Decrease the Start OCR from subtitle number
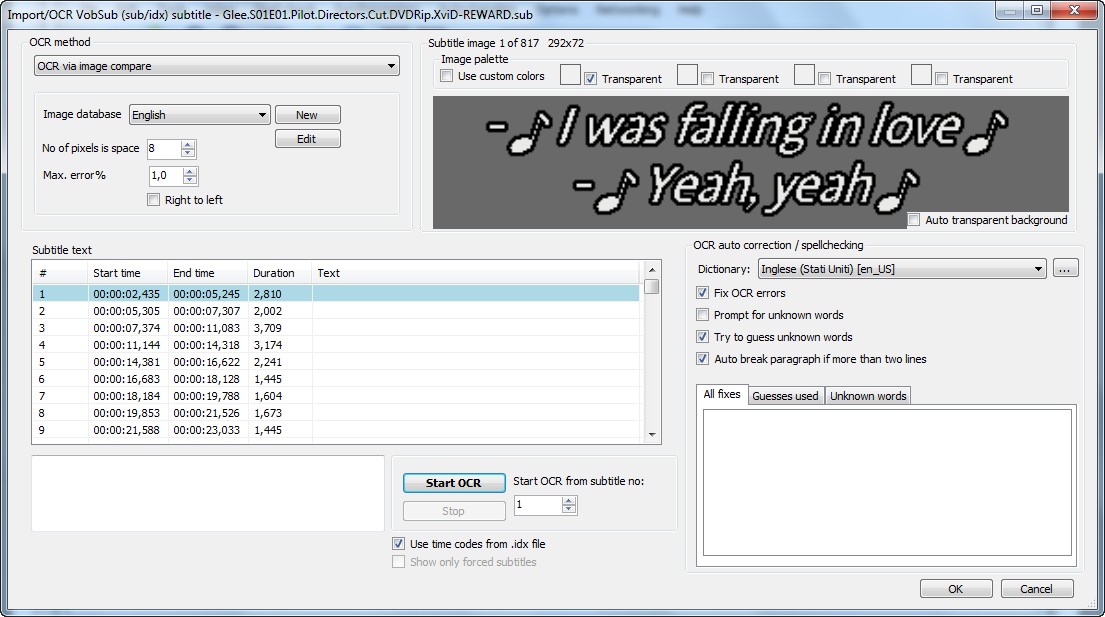Viewport: 1105px width, 617px height. (569, 509)
